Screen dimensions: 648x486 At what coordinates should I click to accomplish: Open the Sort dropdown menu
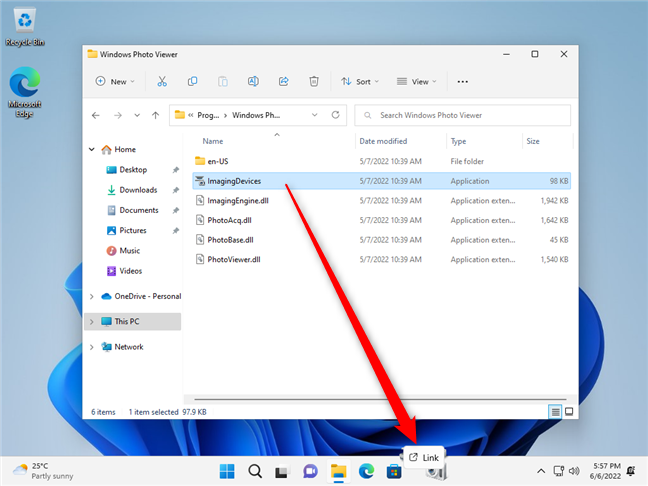click(360, 81)
